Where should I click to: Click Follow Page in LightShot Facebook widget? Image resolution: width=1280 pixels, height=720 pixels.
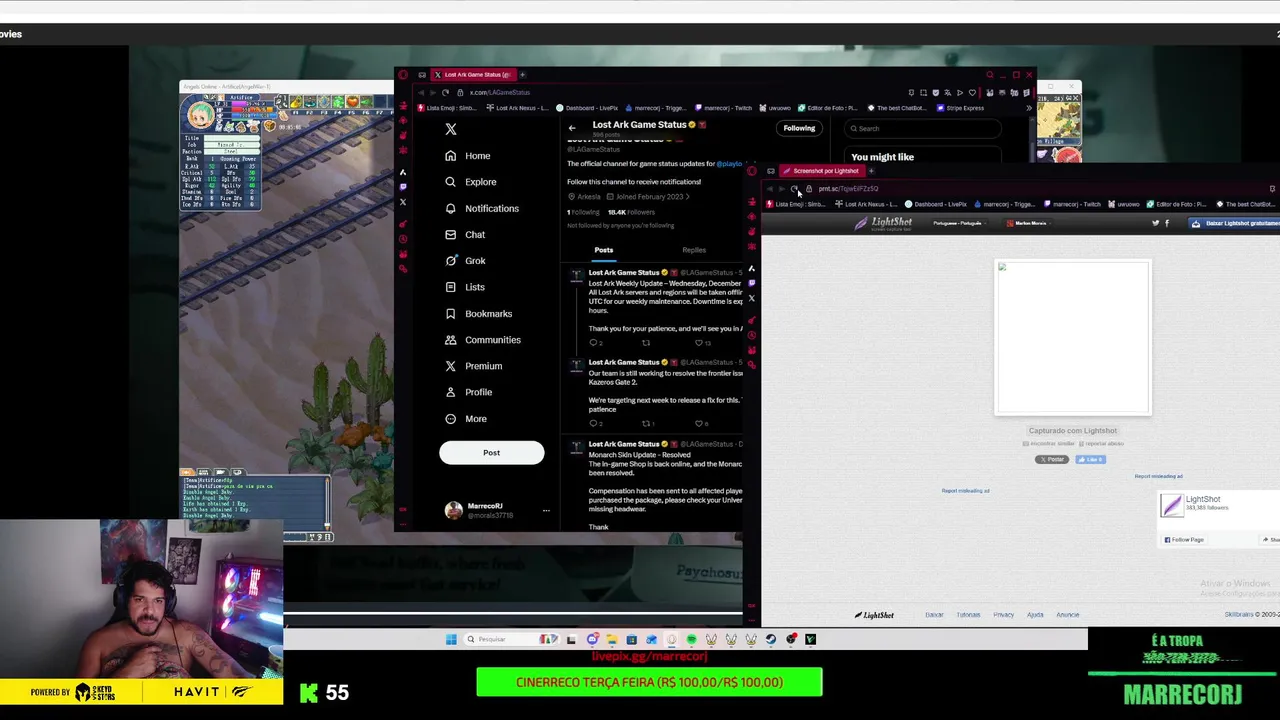1184,540
